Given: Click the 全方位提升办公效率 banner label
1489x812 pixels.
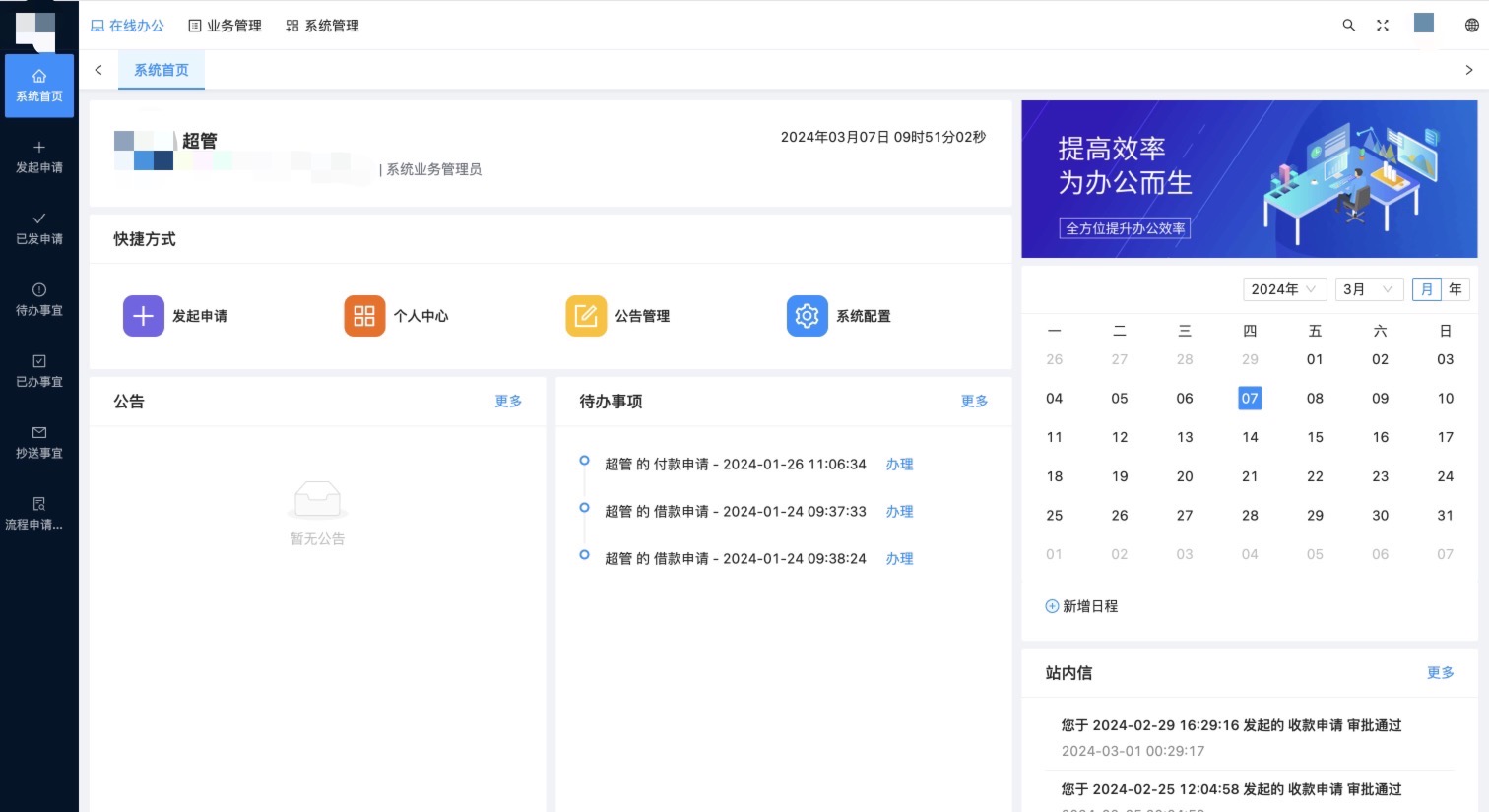Looking at the screenshot, I should click(x=1125, y=228).
